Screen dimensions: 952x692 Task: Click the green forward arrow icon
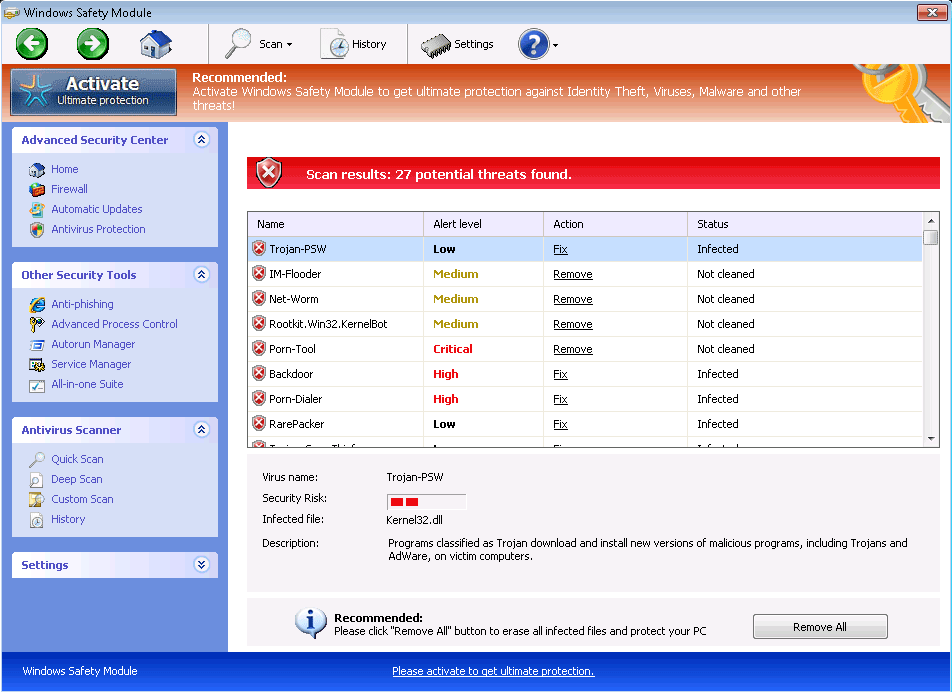point(93,44)
